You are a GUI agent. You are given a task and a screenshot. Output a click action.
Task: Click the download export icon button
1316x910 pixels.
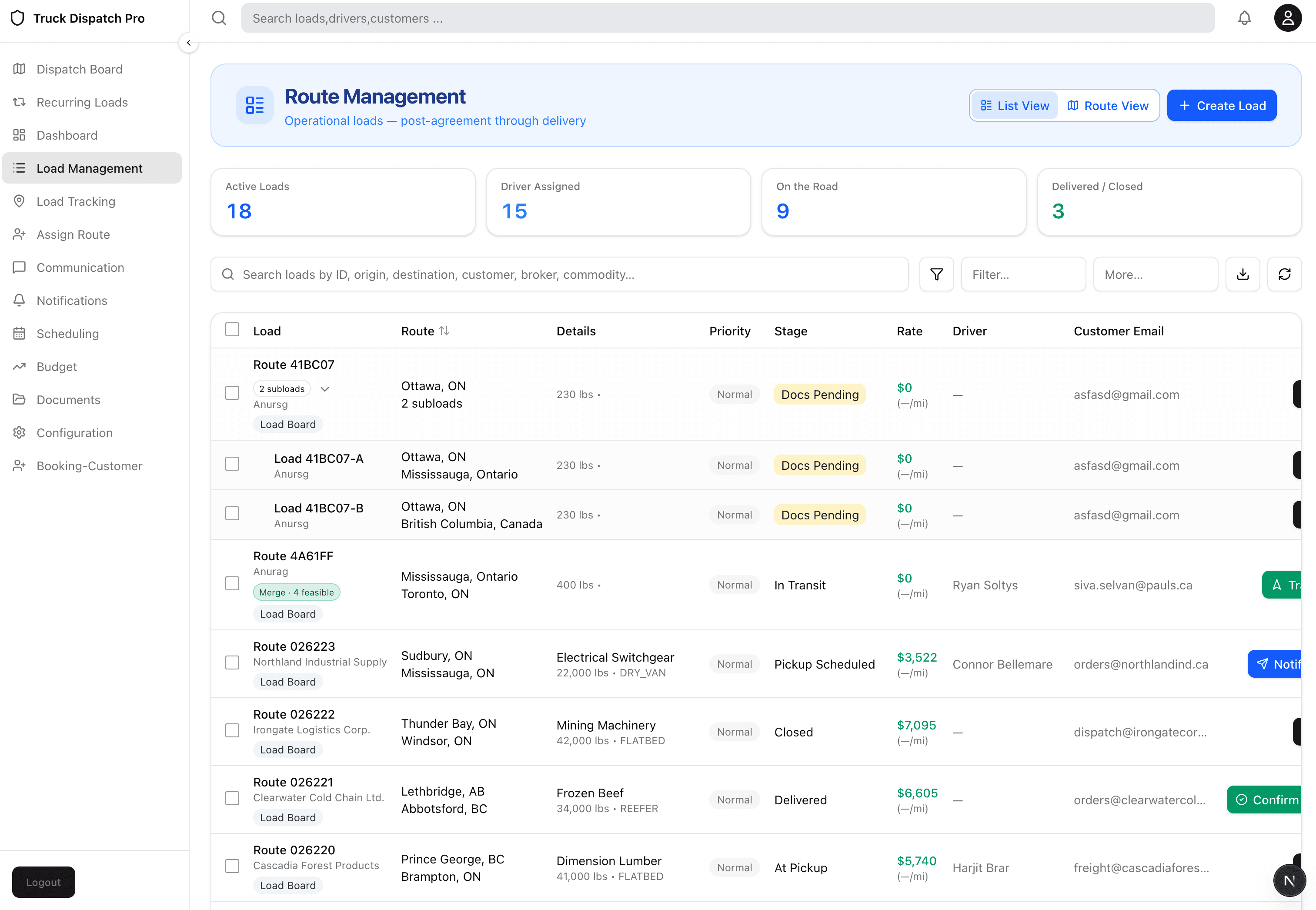1243,274
